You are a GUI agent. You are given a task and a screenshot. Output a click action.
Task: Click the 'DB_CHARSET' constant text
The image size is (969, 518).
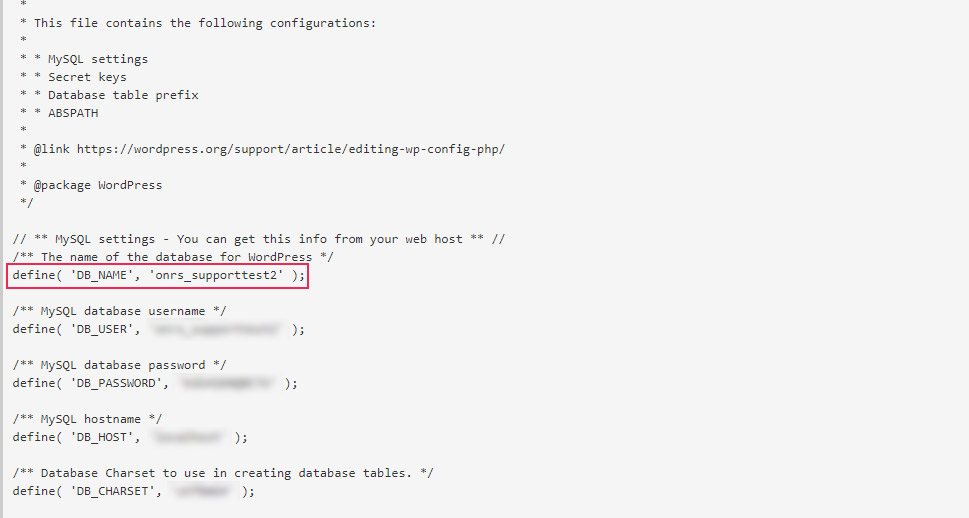coord(112,491)
